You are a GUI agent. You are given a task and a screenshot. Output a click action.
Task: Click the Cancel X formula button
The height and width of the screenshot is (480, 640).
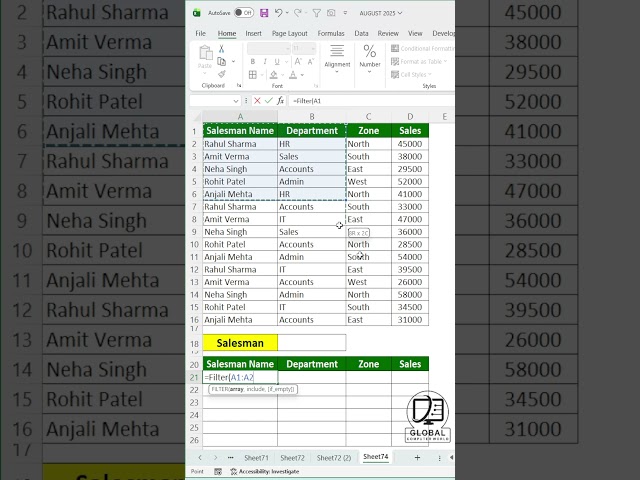pyautogui.click(x=257, y=100)
